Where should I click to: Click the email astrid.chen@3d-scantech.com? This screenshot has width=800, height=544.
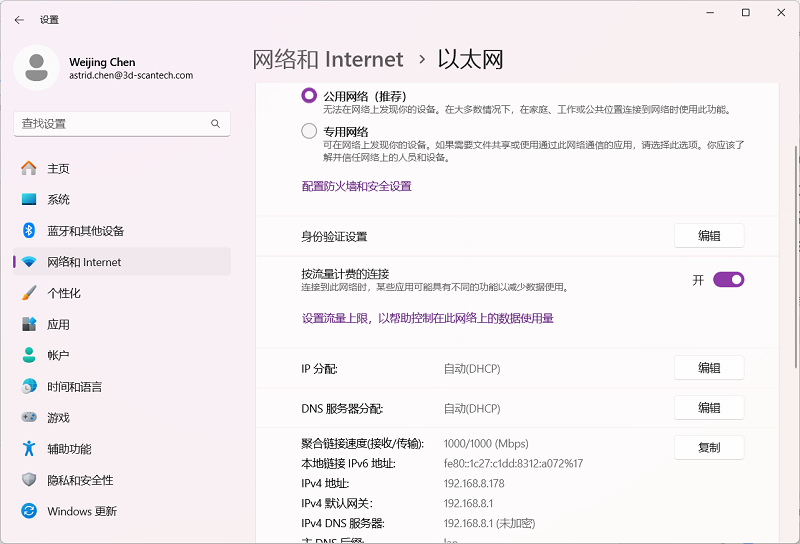(x=131, y=76)
